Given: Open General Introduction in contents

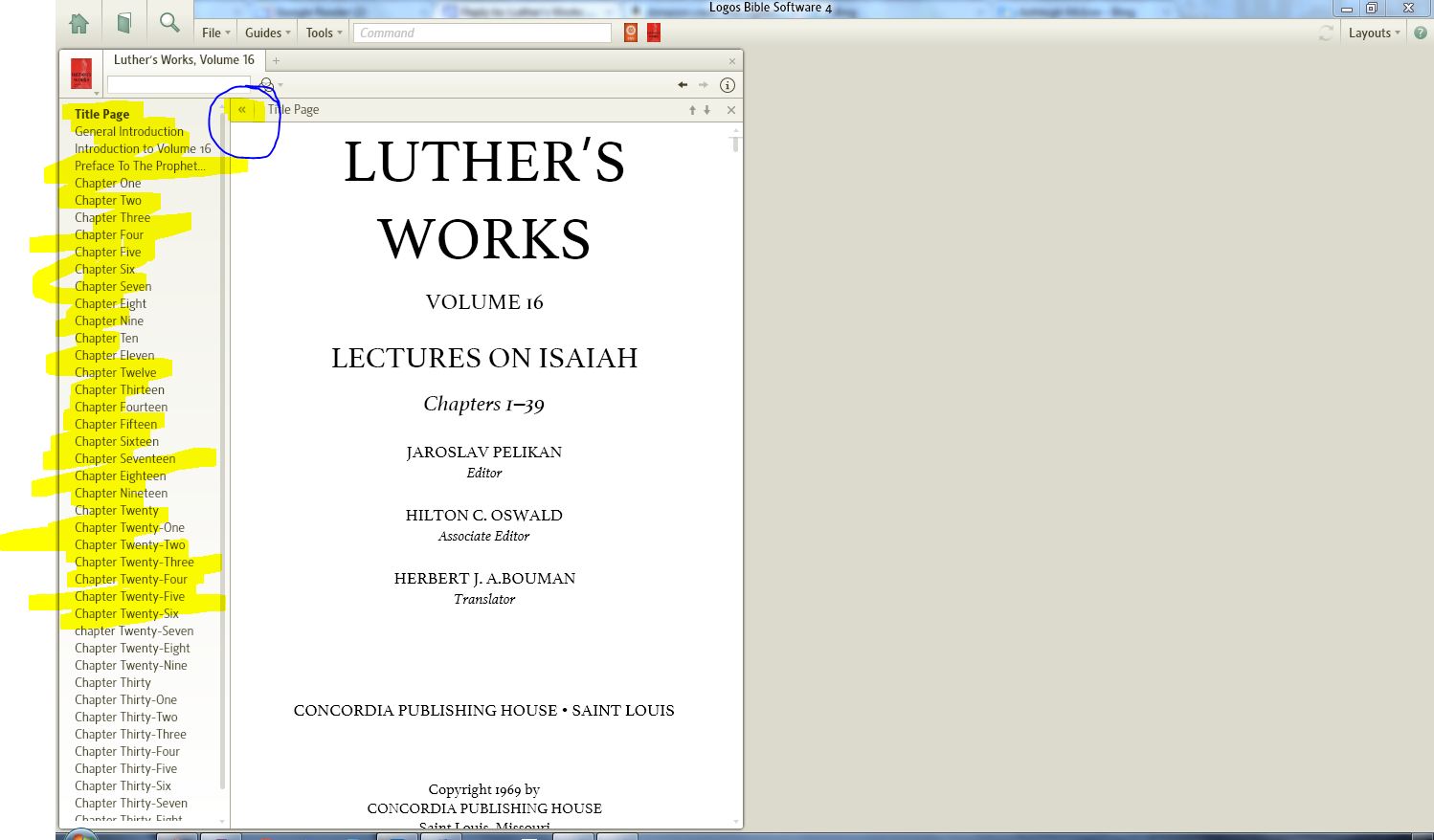Looking at the screenshot, I should (x=129, y=131).
